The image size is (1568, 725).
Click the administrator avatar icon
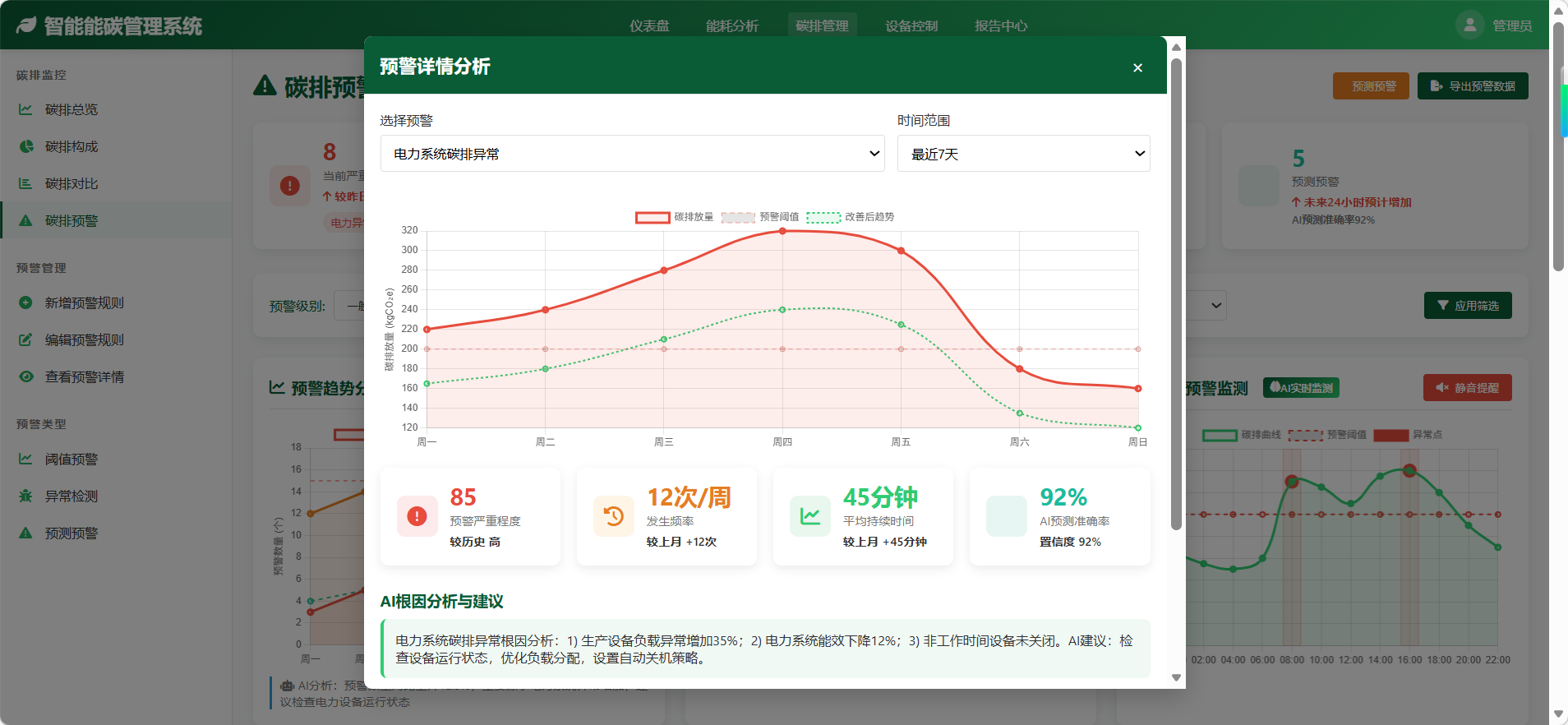(x=1469, y=25)
